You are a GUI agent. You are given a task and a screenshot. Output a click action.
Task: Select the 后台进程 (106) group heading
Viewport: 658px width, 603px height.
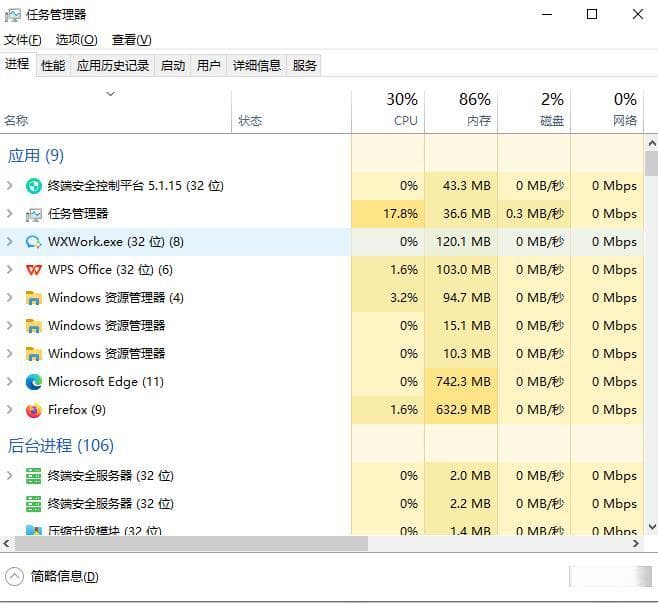pos(61,446)
